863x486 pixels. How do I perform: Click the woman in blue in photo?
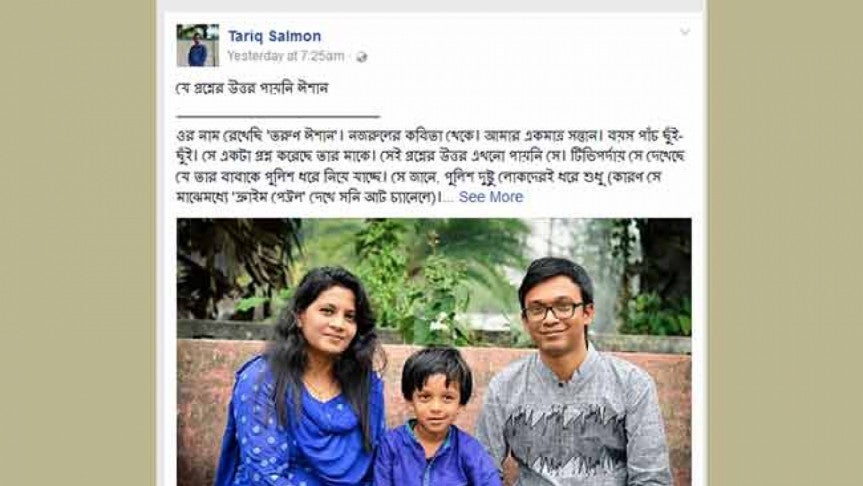(x=306, y=378)
